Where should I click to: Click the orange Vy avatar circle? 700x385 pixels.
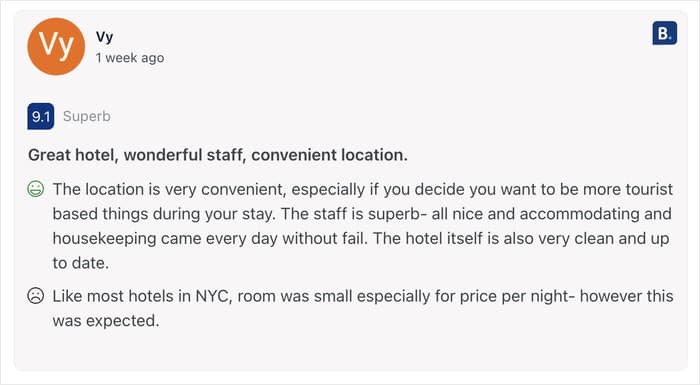pos(56,46)
